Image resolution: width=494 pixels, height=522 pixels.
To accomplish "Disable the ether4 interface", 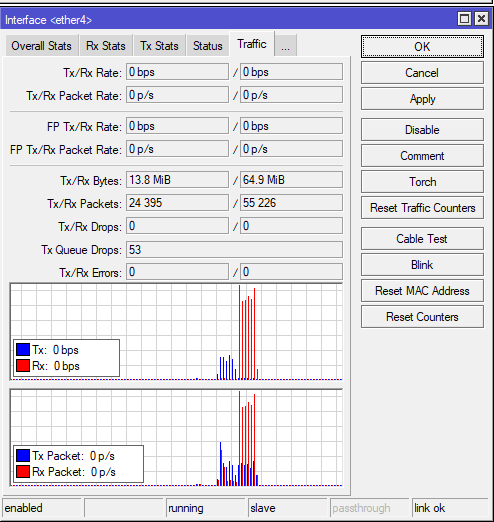I will (x=422, y=130).
